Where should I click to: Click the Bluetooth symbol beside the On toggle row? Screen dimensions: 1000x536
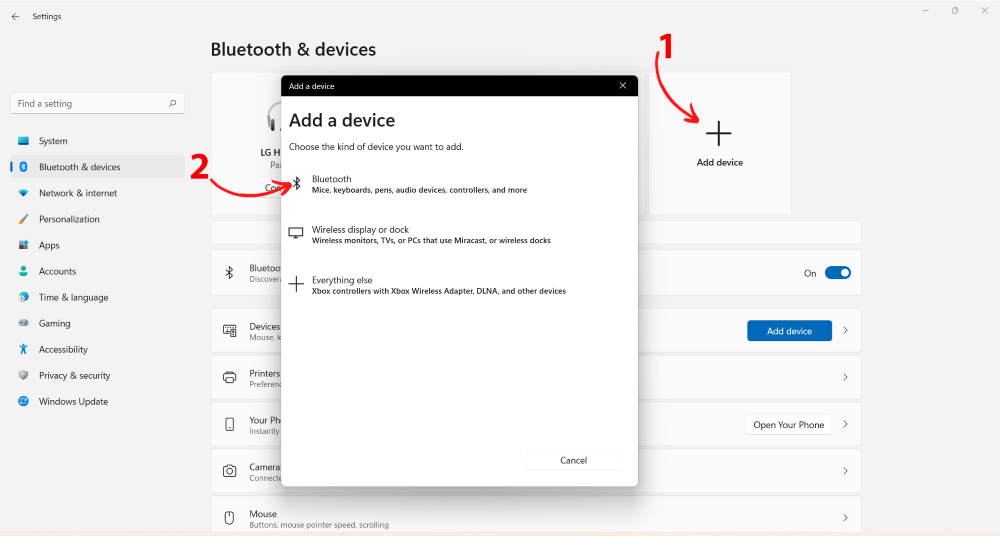230,273
